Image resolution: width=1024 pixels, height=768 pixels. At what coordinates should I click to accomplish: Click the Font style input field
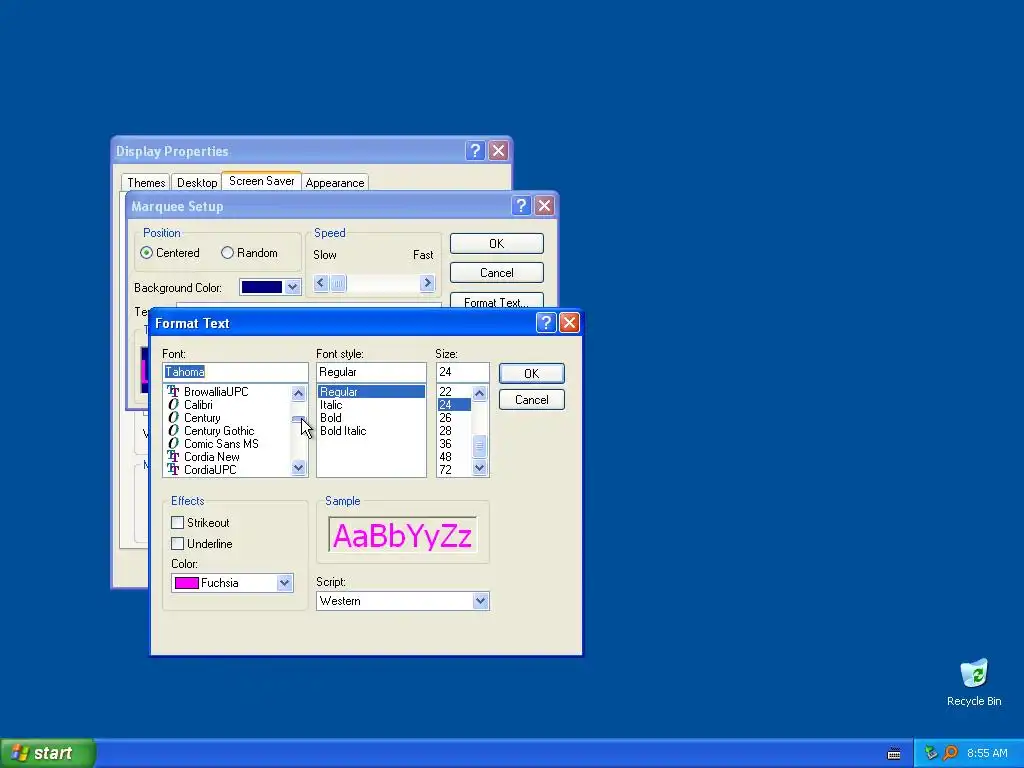tap(371, 372)
